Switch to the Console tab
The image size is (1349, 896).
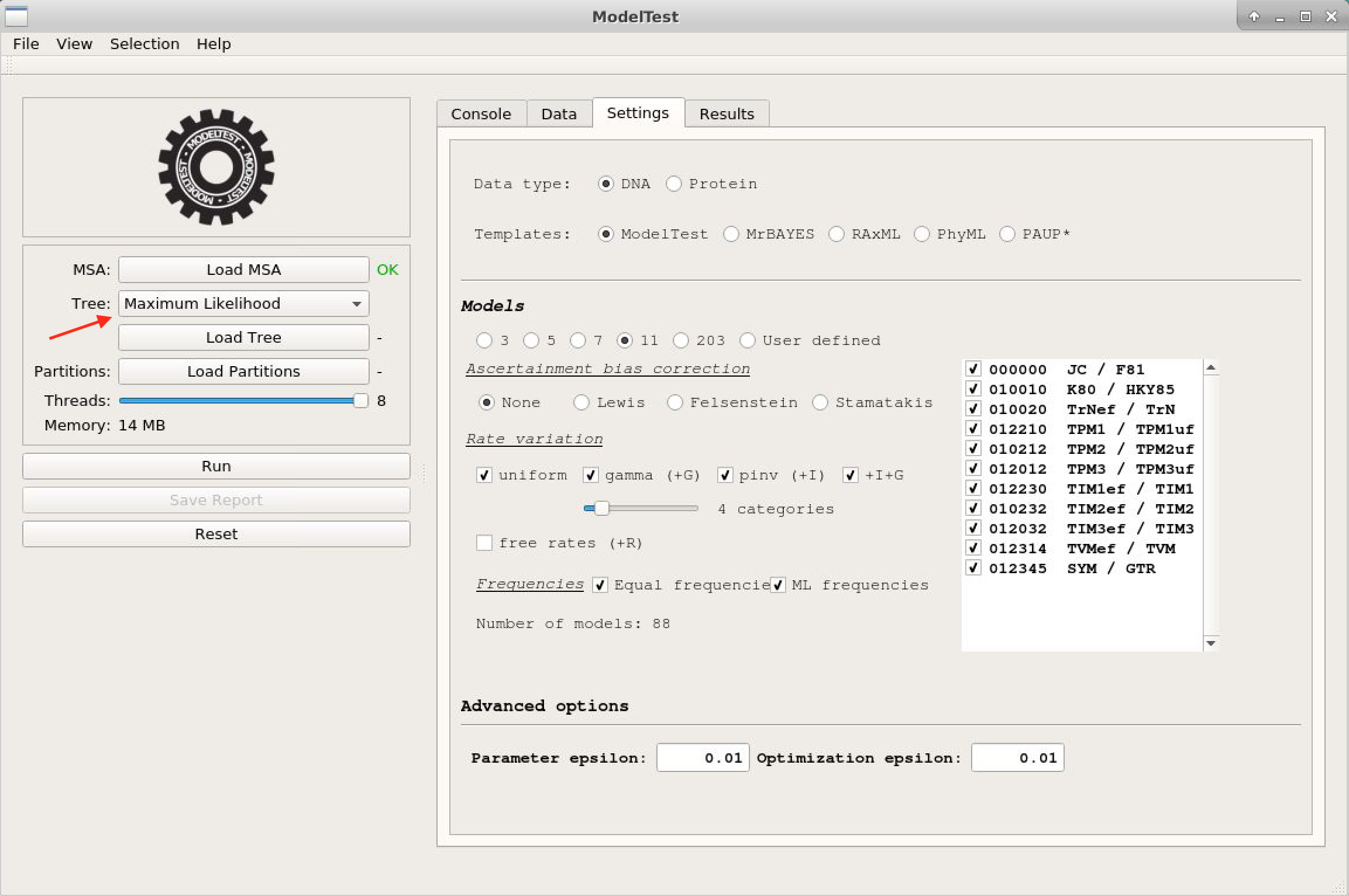click(481, 113)
